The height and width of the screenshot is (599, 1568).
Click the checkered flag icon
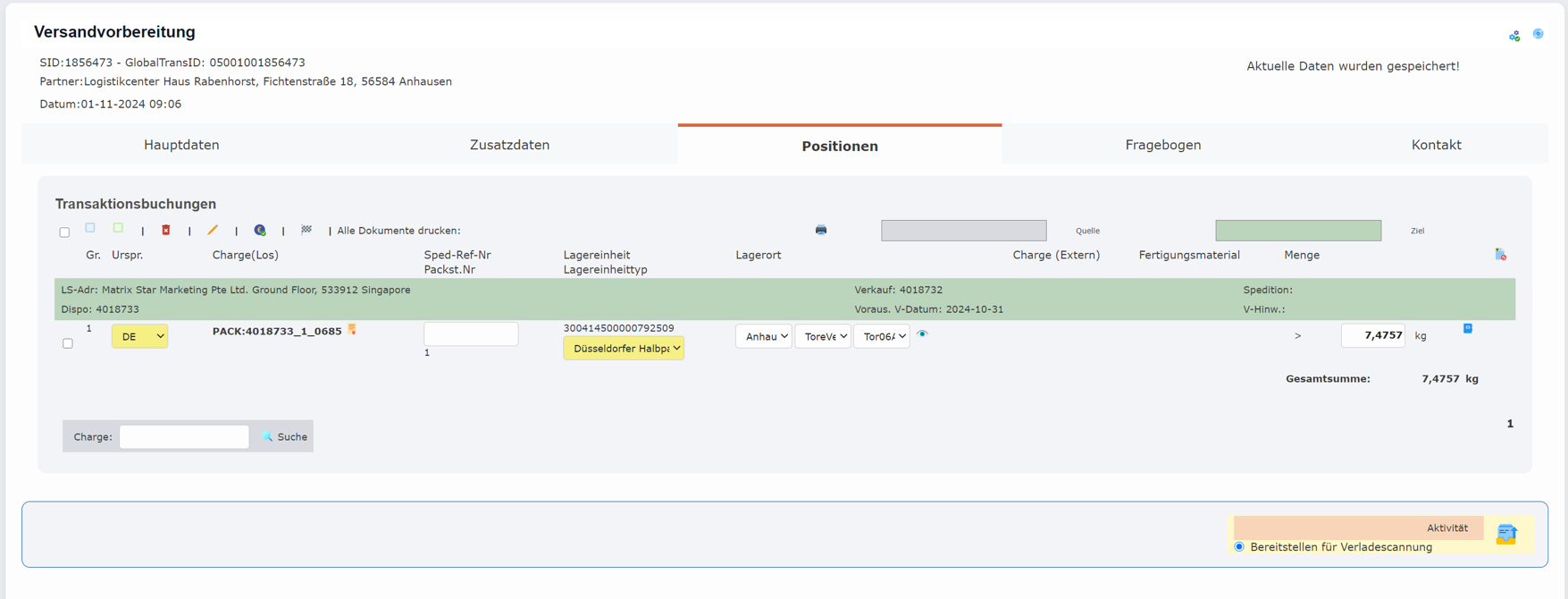click(x=306, y=230)
